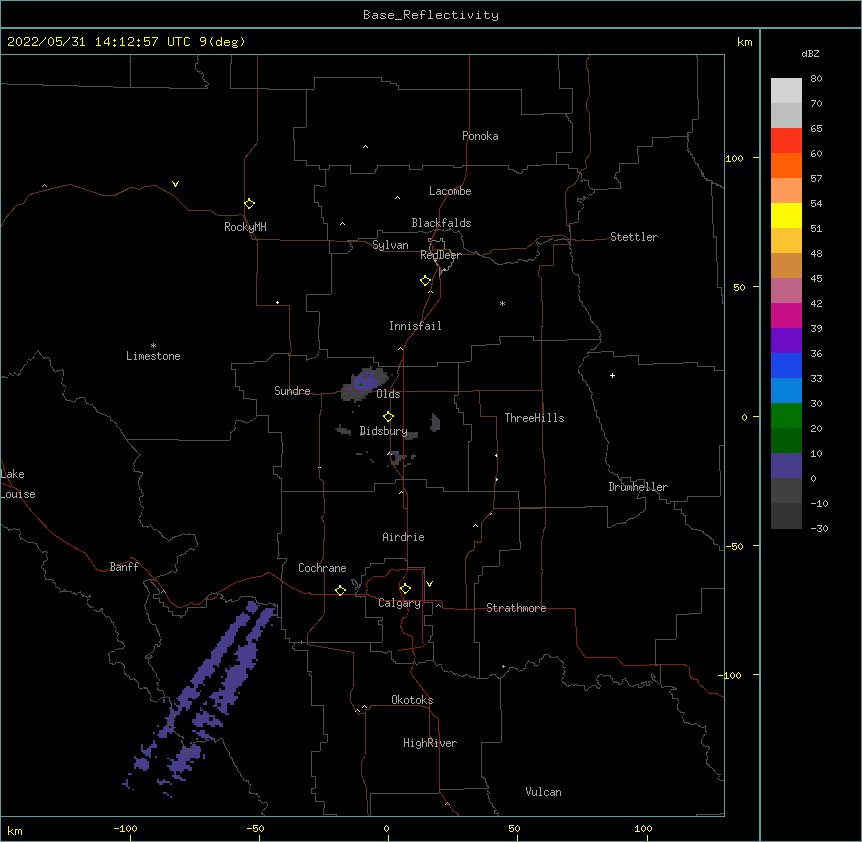This screenshot has height=842, width=862.
Task: Click the yellow station marker near RockyMH
Action: click(x=249, y=204)
